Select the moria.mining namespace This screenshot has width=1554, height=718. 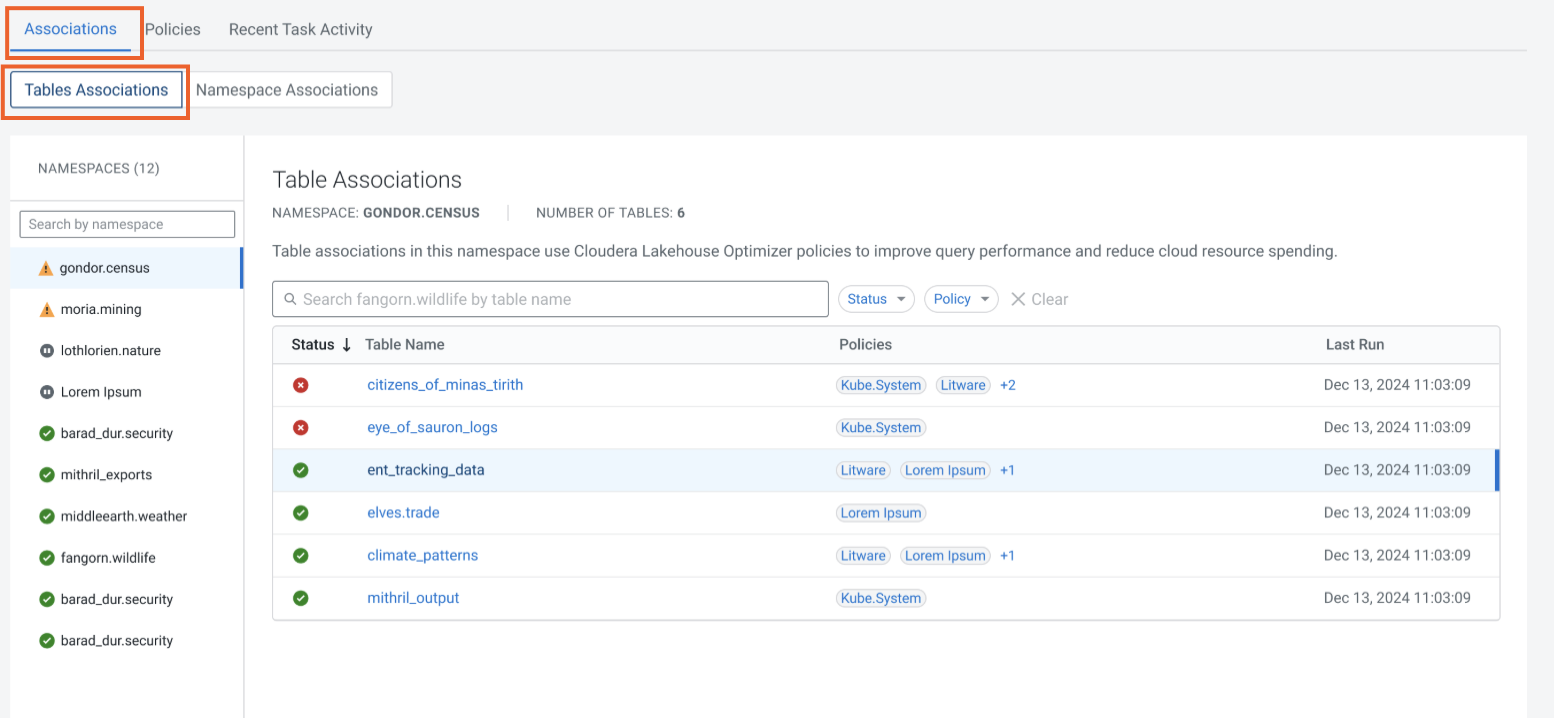(126, 310)
